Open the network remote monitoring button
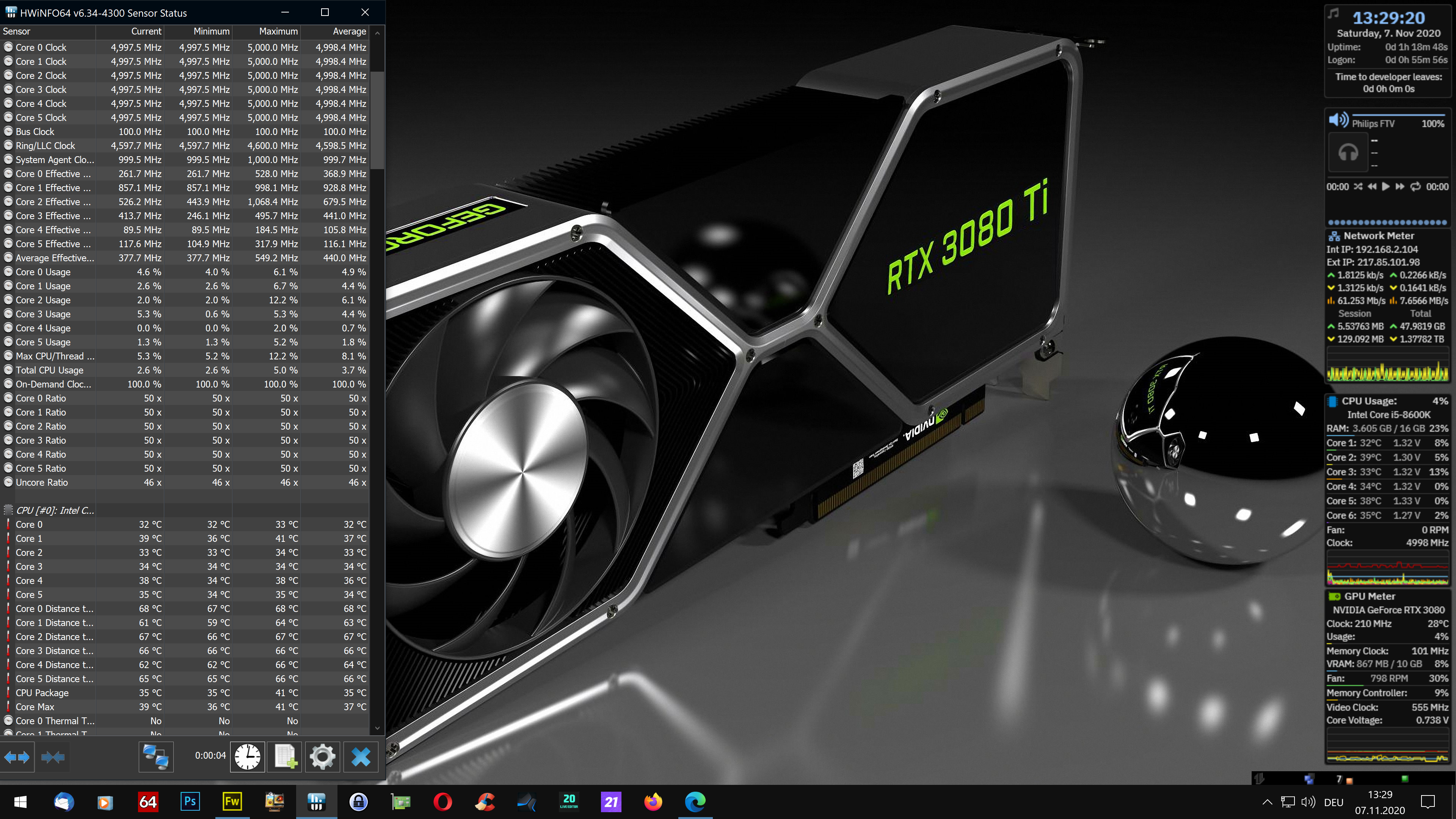The image size is (1456, 819). coord(155,756)
